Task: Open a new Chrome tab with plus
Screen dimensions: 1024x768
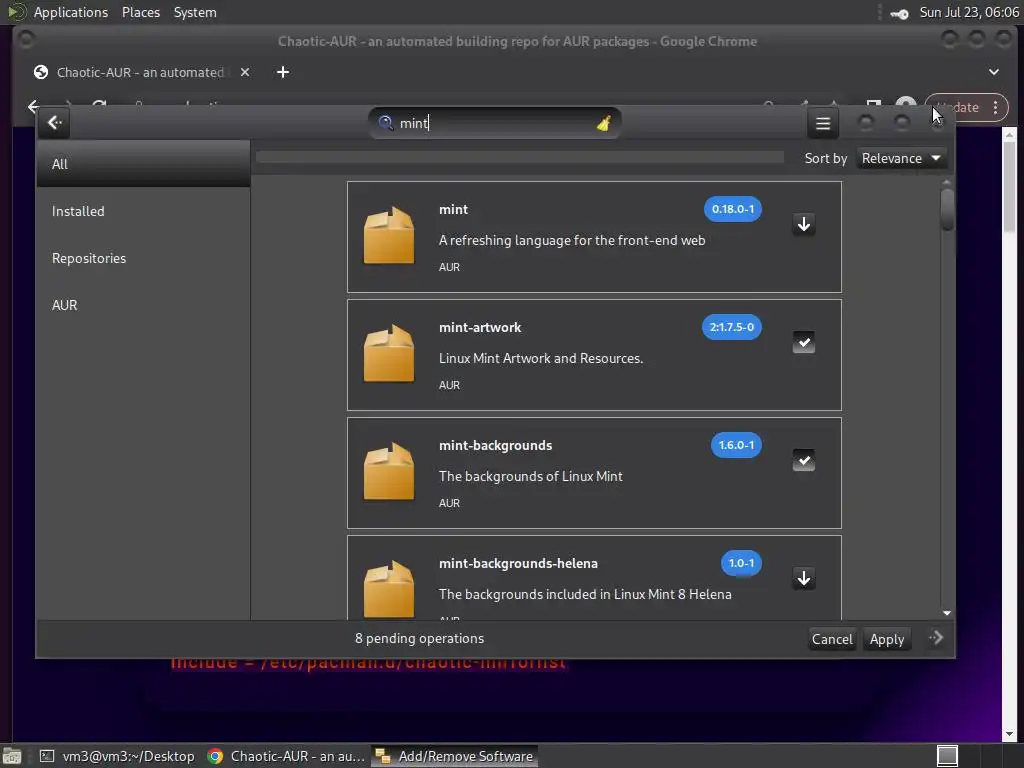Action: tap(283, 72)
